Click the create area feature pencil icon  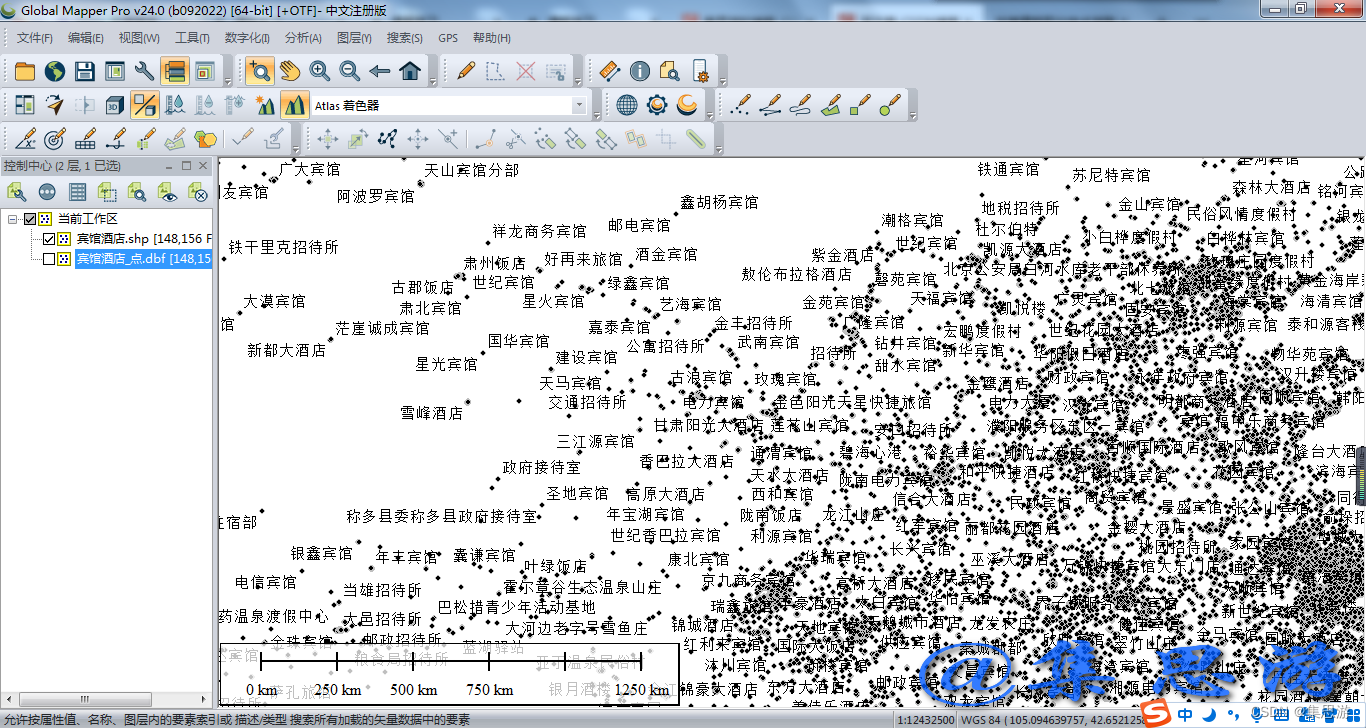[x=830, y=104]
